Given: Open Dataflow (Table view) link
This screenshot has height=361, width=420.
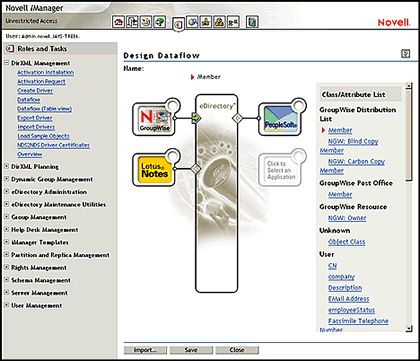Looking at the screenshot, I should click(x=45, y=109).
